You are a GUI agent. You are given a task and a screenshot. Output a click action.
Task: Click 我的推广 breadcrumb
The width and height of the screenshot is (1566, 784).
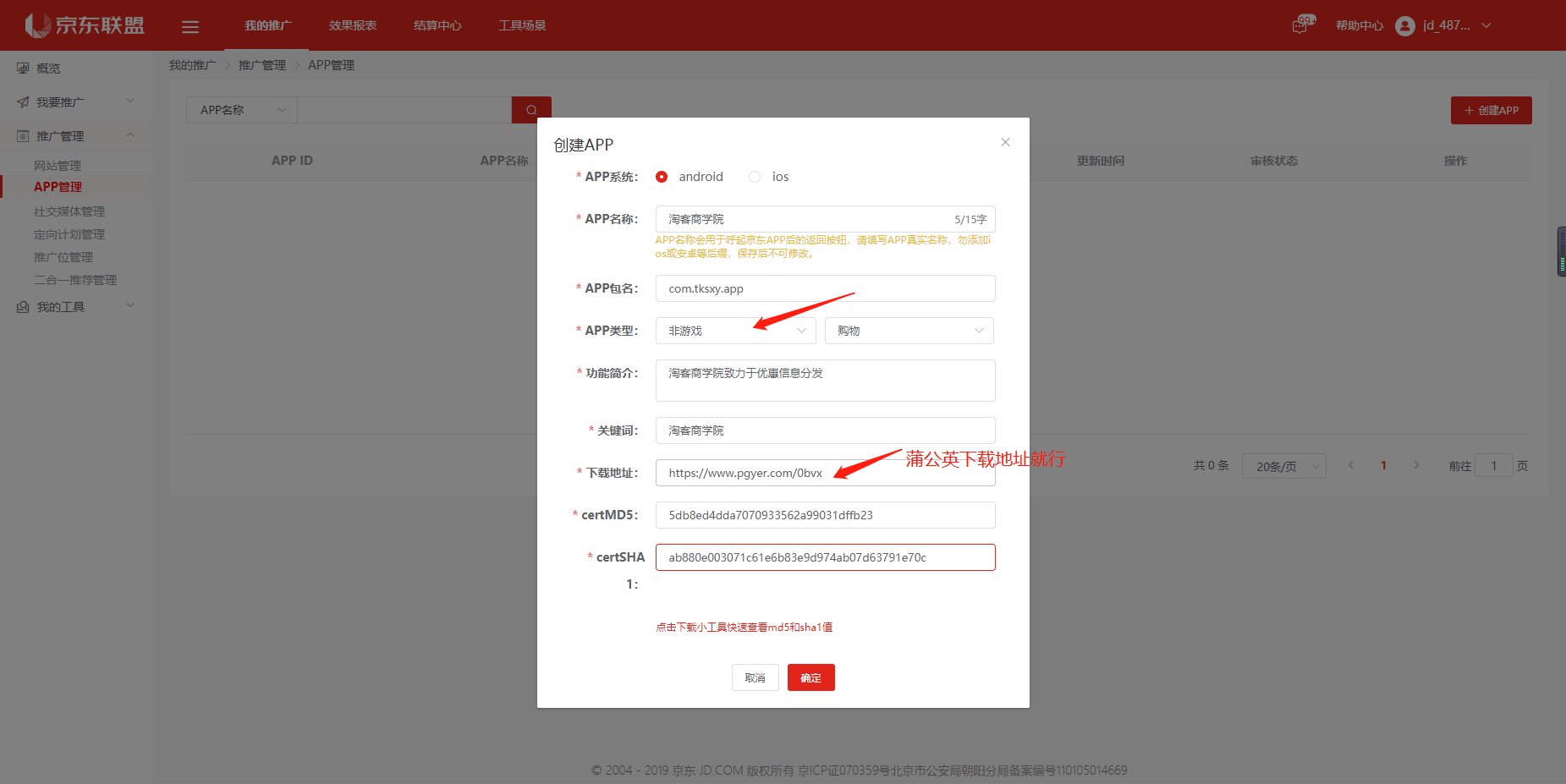click(192, 65)
